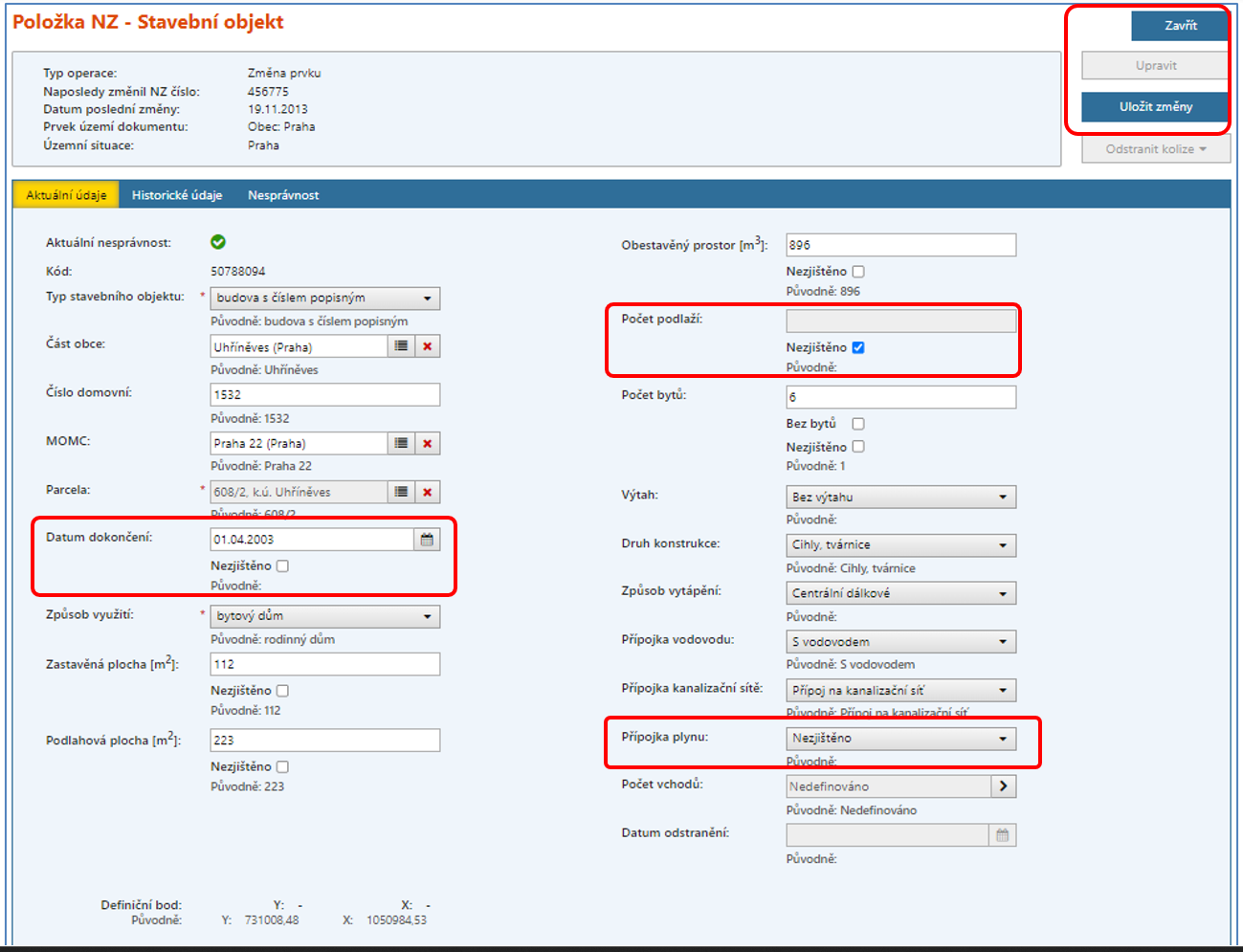Open calendar for Datum dokončení
1243x952 pixels.
point(427,540)
